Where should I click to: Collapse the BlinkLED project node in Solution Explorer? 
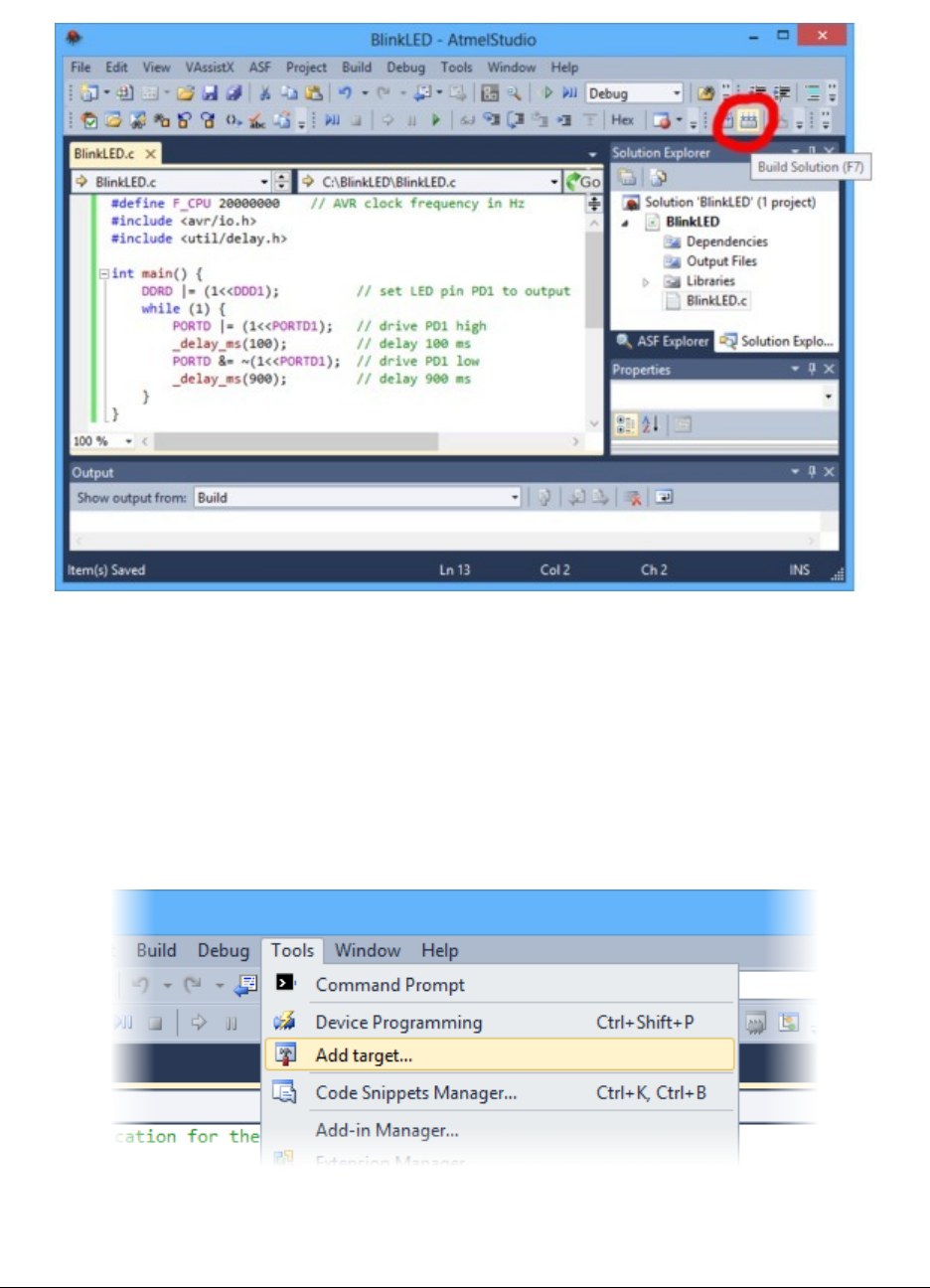pos(626,223)
